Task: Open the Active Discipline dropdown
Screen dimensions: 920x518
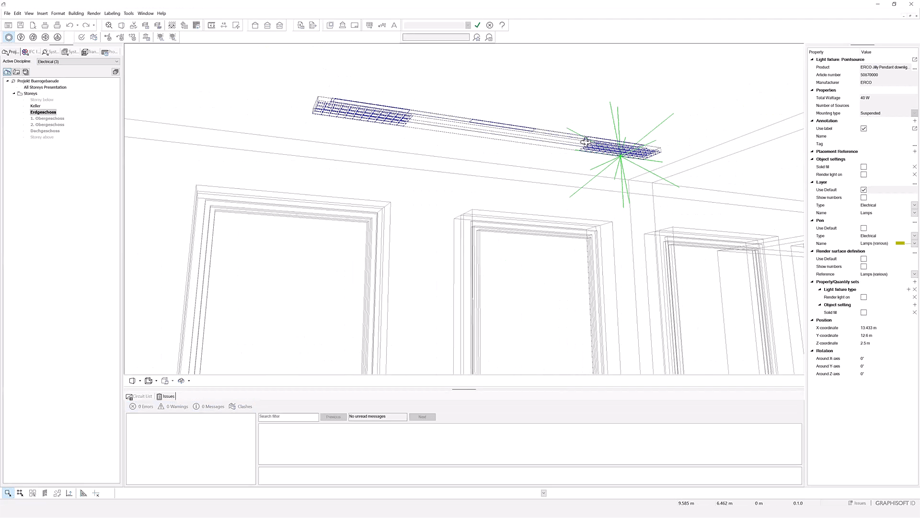Action: pyautogui.click(x=78, y=62)
